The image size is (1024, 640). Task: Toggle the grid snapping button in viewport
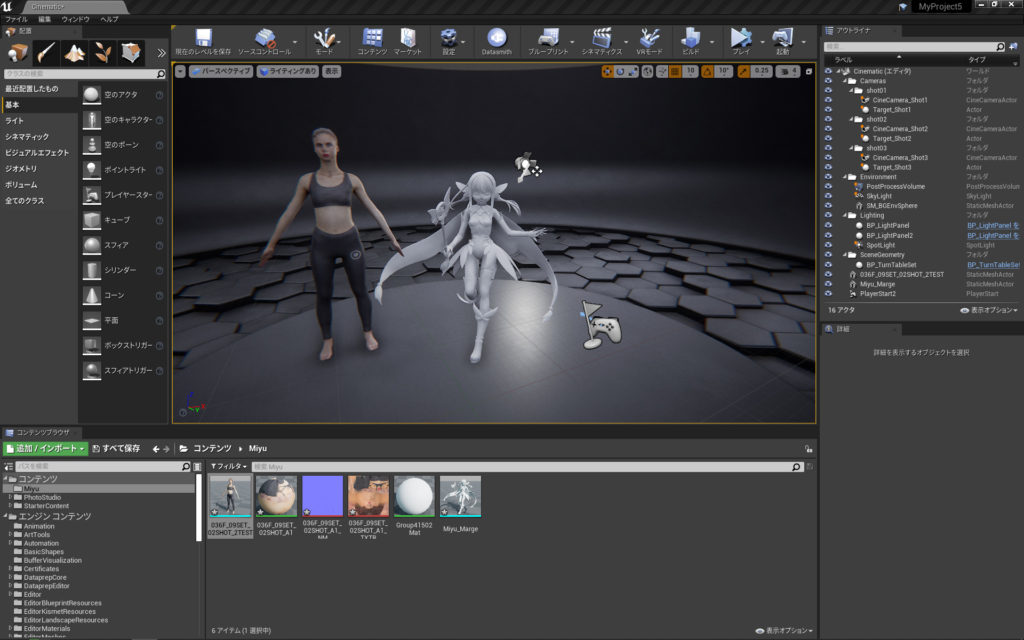click(x=674, y=71)
